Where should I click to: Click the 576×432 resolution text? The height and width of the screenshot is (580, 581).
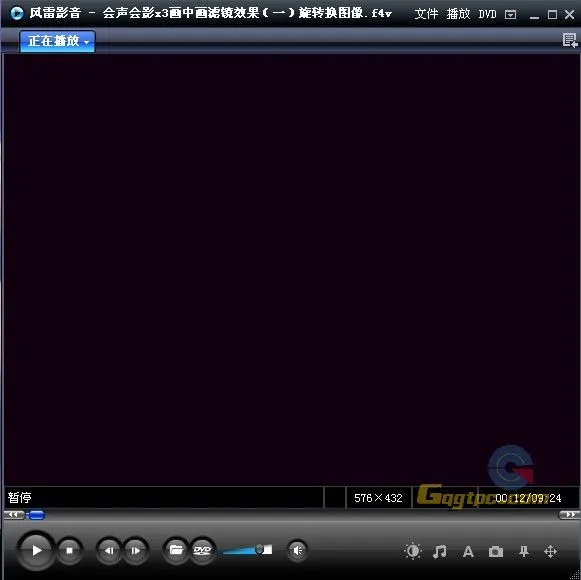pyautogui.click(x=378, y=498)
